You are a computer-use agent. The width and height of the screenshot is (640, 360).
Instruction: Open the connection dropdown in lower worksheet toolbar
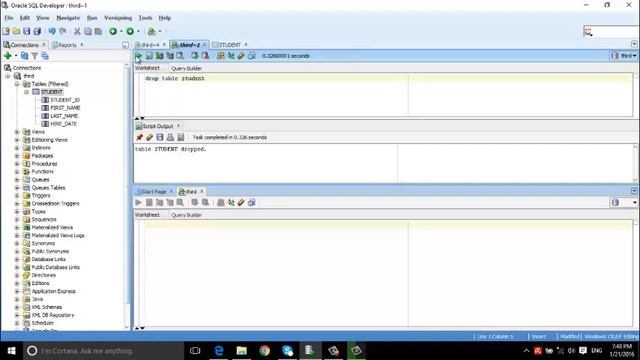[x=624, y=202]
